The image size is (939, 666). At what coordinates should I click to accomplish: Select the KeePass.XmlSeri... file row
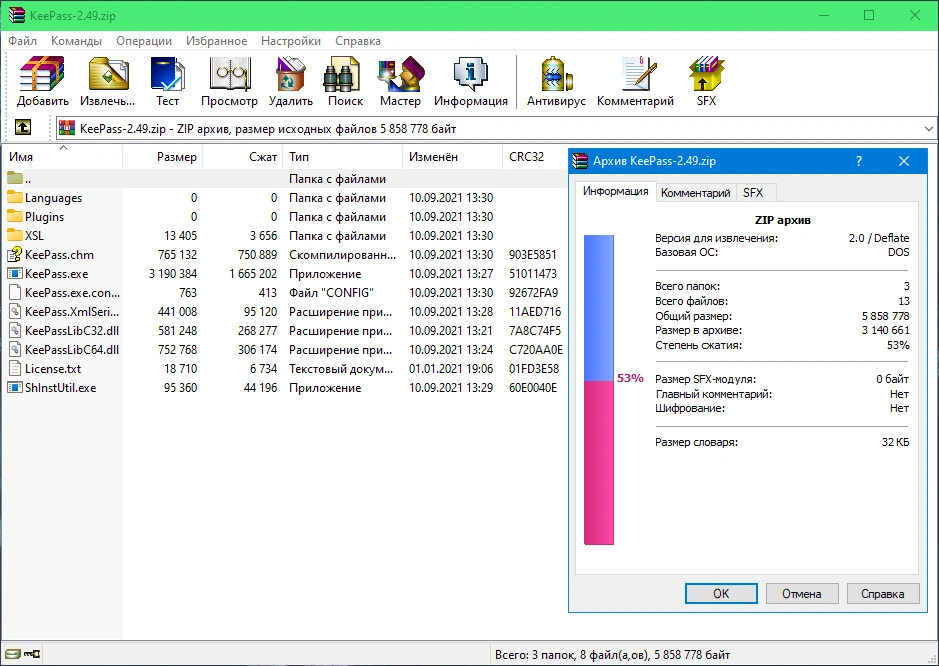click(x=284, y=311)
